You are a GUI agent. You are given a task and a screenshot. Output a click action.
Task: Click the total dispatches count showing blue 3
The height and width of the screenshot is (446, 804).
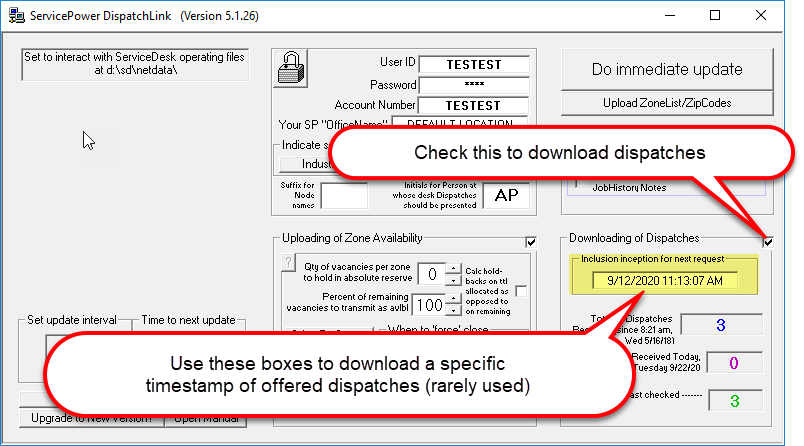(721, 325)
